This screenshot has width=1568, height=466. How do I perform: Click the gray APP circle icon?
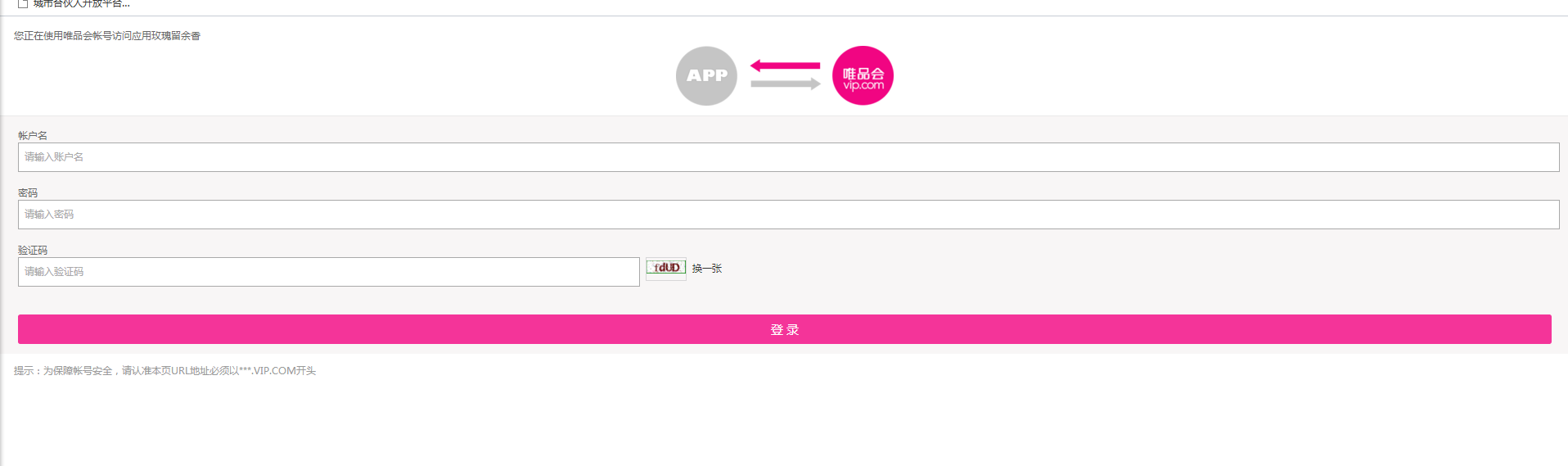click(x=706, y=75)
